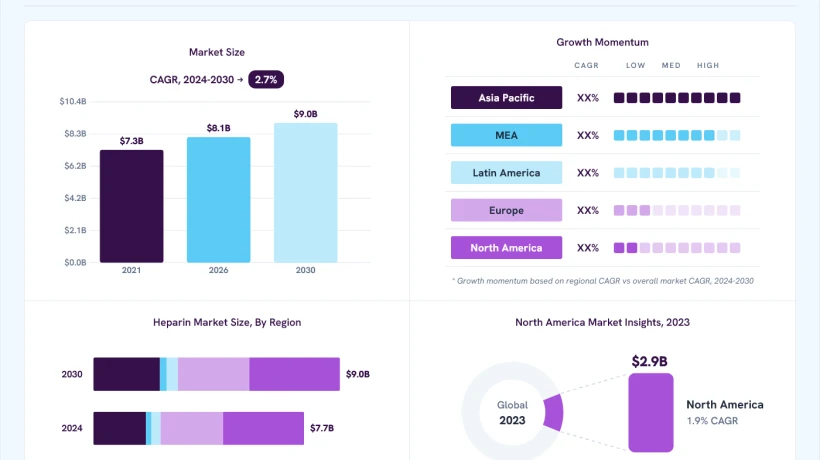This screenshot has height=460, width=820.
Task: Click the MED column header
Action: pos(671,65)
